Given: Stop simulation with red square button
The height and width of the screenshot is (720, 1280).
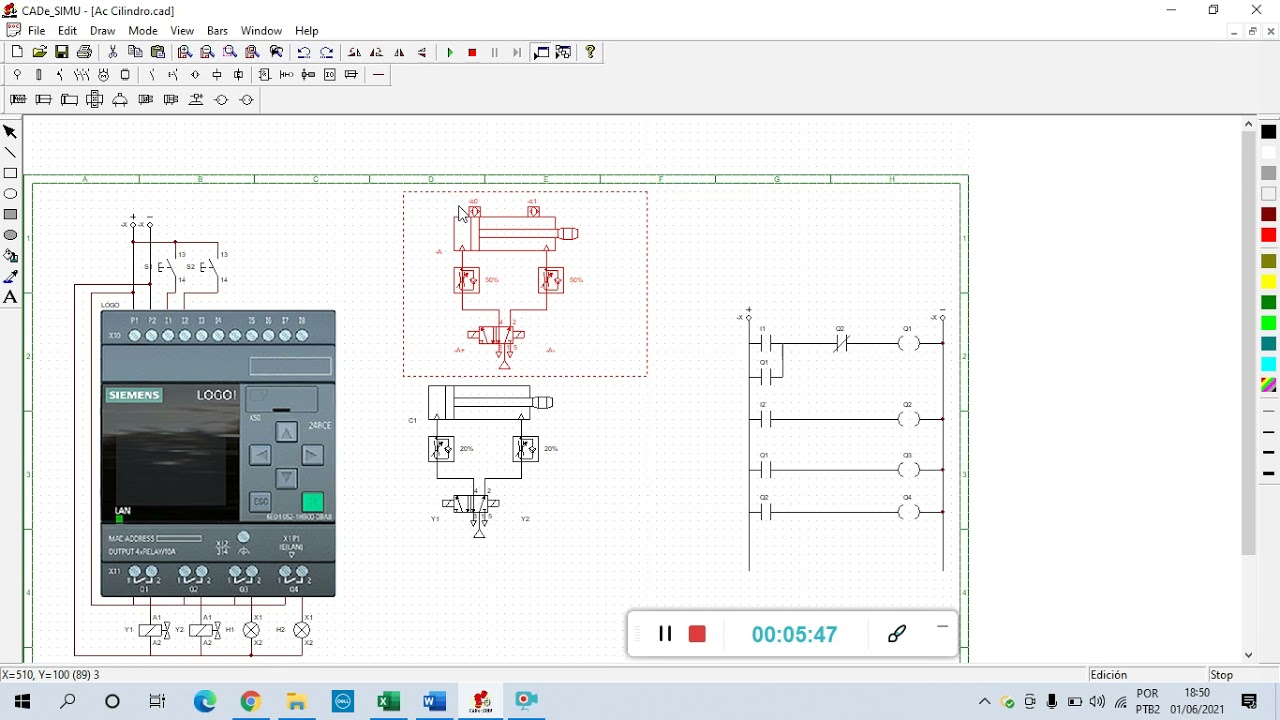Looking at the screenshot, I should point(473,52).
